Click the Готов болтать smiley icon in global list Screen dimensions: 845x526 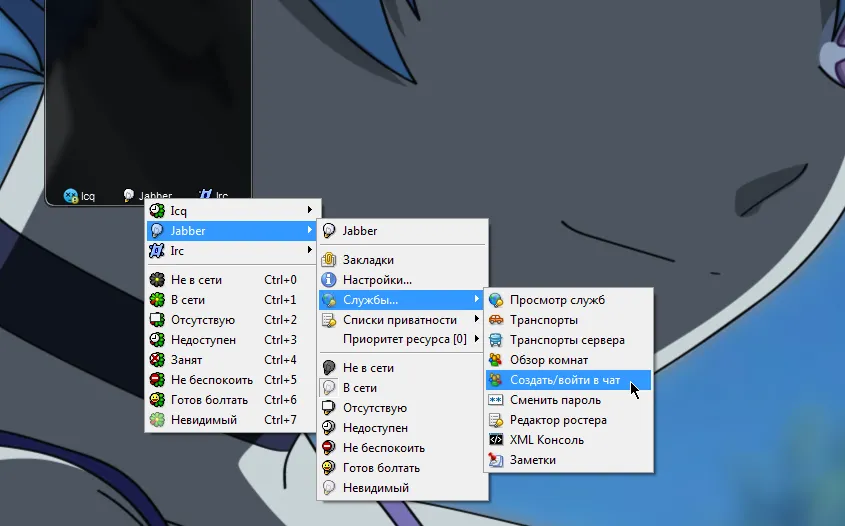157,400
